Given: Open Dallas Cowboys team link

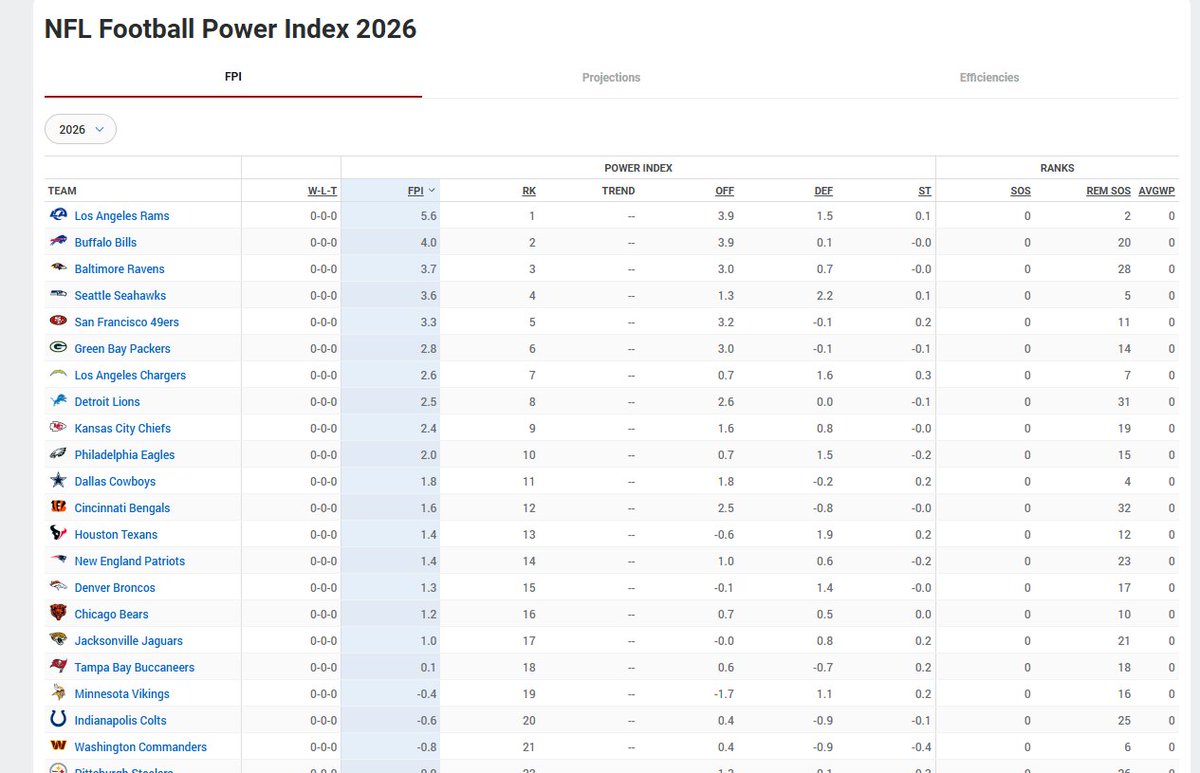Looking at the screenshot, I should (x=115, y=481).
